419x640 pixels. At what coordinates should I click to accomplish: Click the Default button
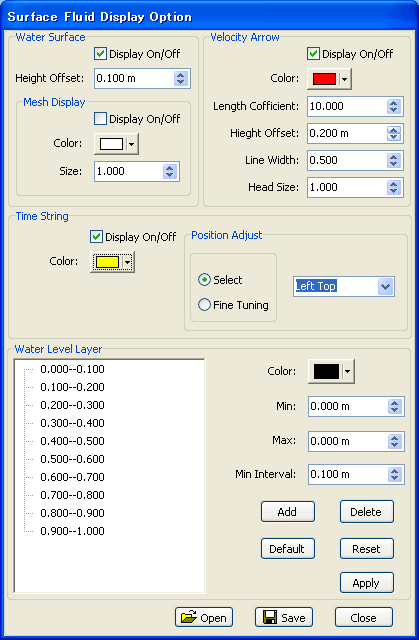coord(288,549)
